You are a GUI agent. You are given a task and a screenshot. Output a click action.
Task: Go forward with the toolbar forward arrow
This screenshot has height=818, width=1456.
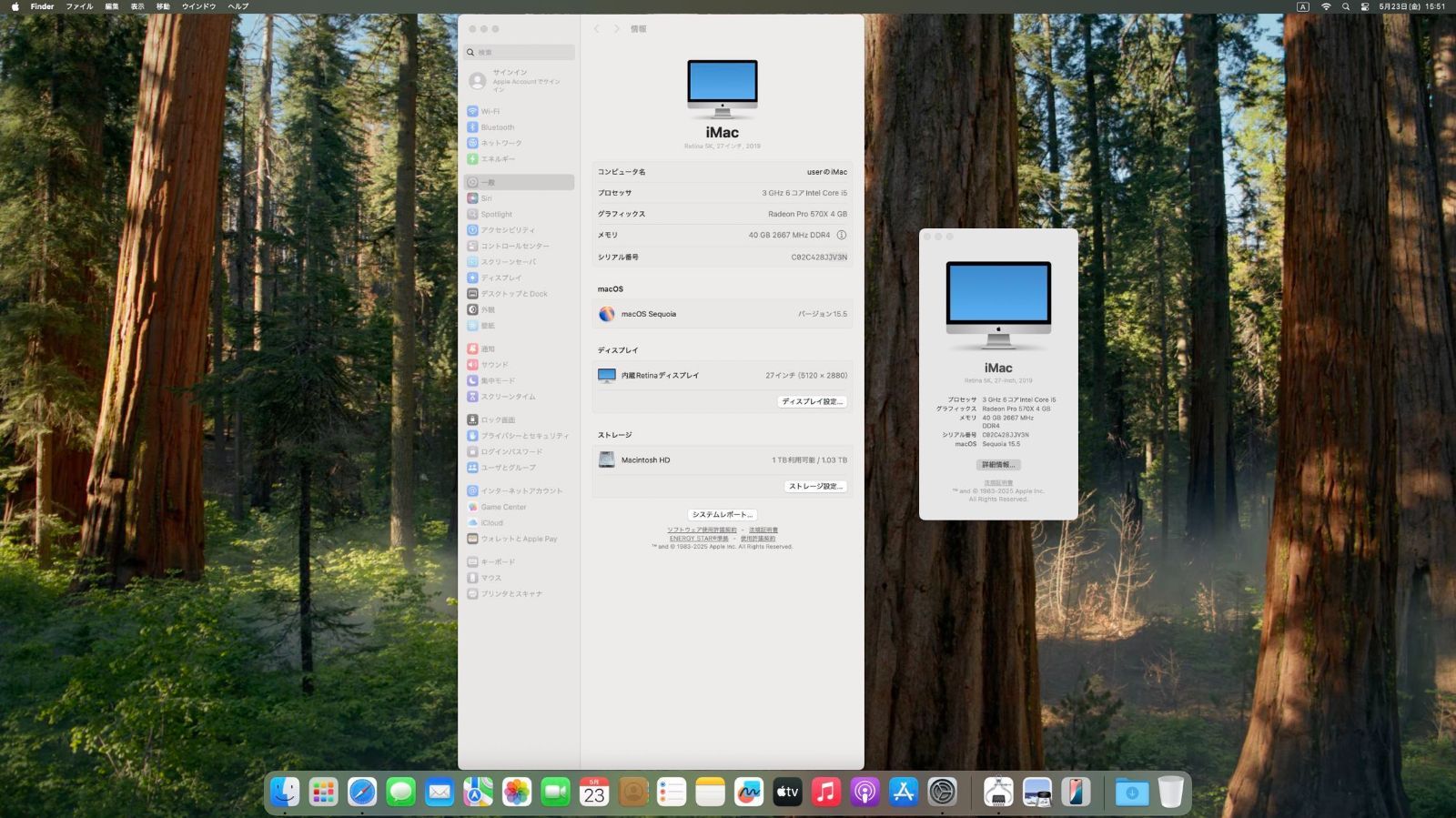[616, 29]
